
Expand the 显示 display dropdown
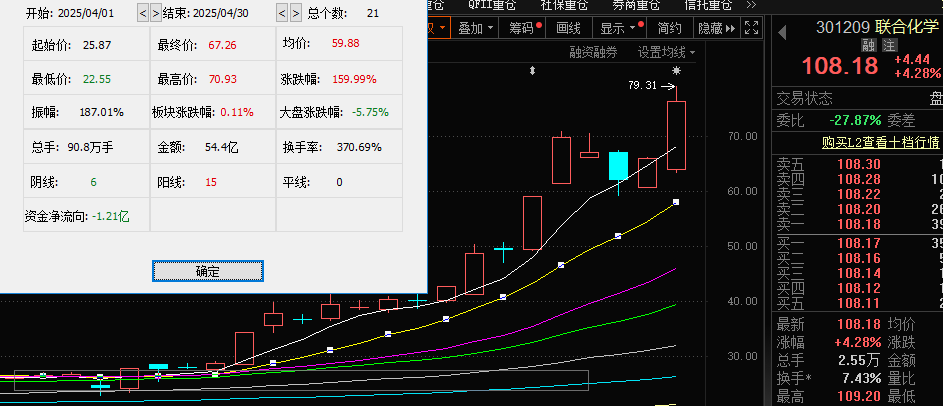(x=616, y=28)
